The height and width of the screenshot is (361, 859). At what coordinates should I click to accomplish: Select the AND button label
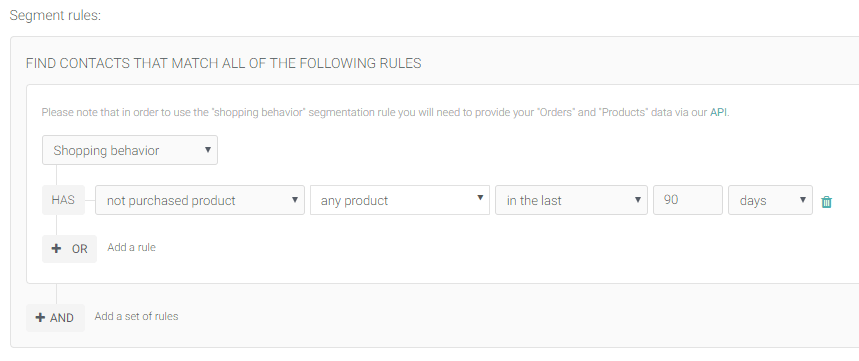click(x=62, y=318)
